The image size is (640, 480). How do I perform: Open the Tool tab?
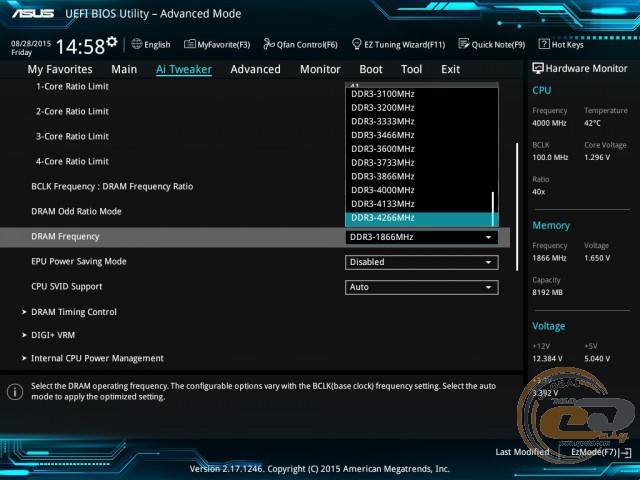pos(411,69)
